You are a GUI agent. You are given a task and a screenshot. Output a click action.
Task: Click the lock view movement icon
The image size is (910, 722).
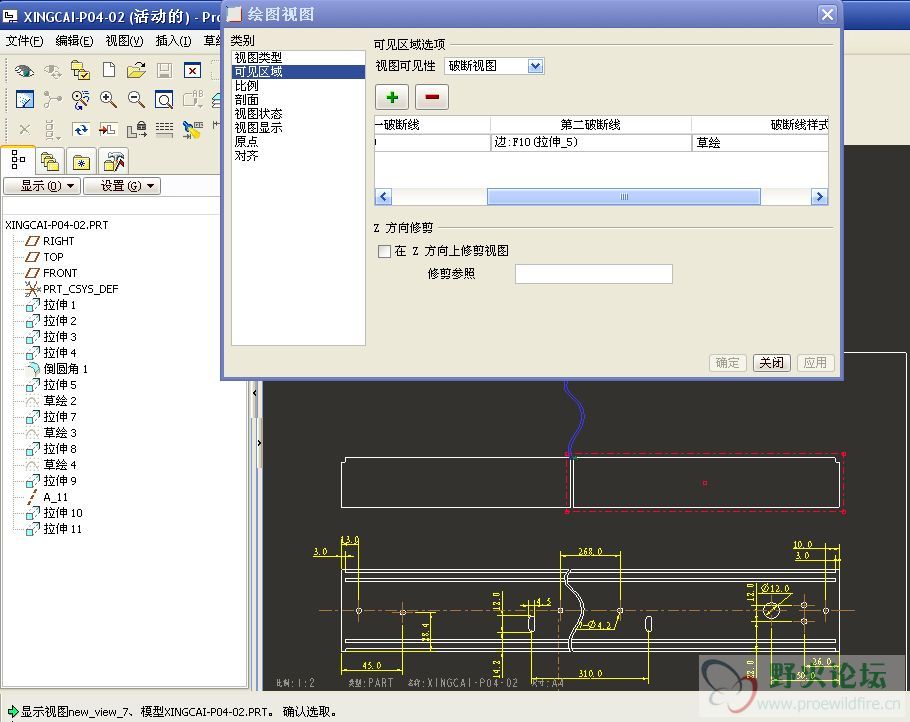click(x=136, y=129)
